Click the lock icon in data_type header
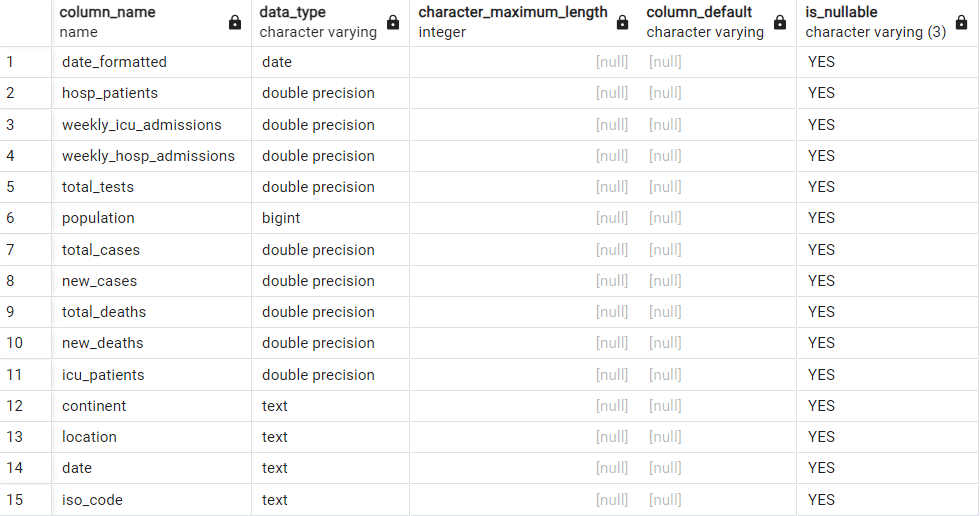The width and height of the screenshot is (980, 516). pyautogui.click(x=393, y=22)
